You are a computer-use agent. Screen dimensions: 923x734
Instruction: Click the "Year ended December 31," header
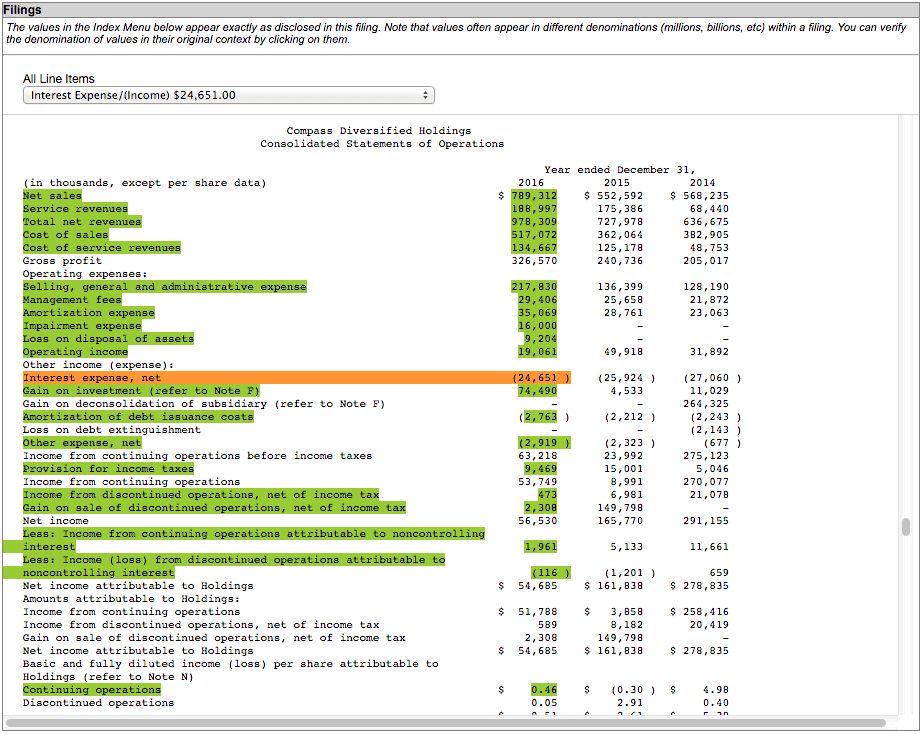tap(620, 170)
